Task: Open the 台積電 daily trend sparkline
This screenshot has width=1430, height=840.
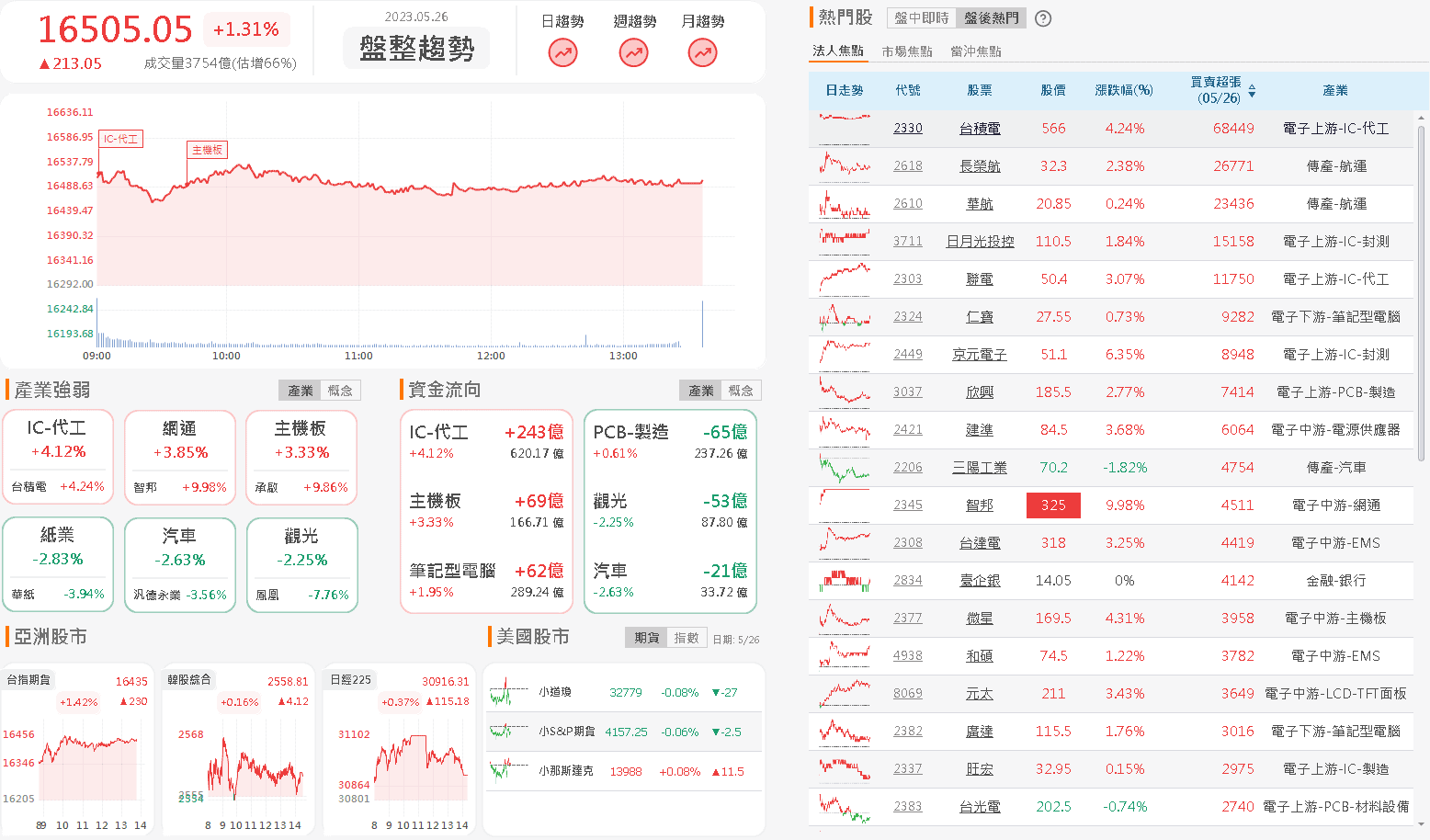Action: tap(845, 128)
